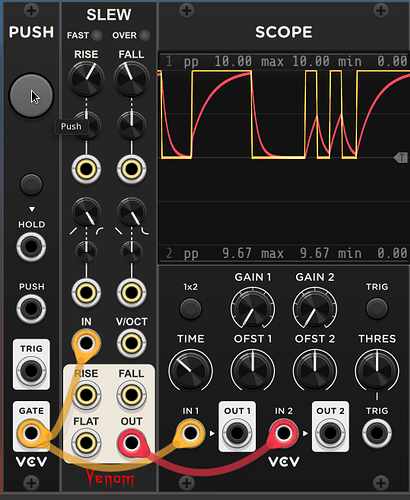Toggle the scope TRIG mode button
This screenshot has width=410, height=500.
pos(377,309)
